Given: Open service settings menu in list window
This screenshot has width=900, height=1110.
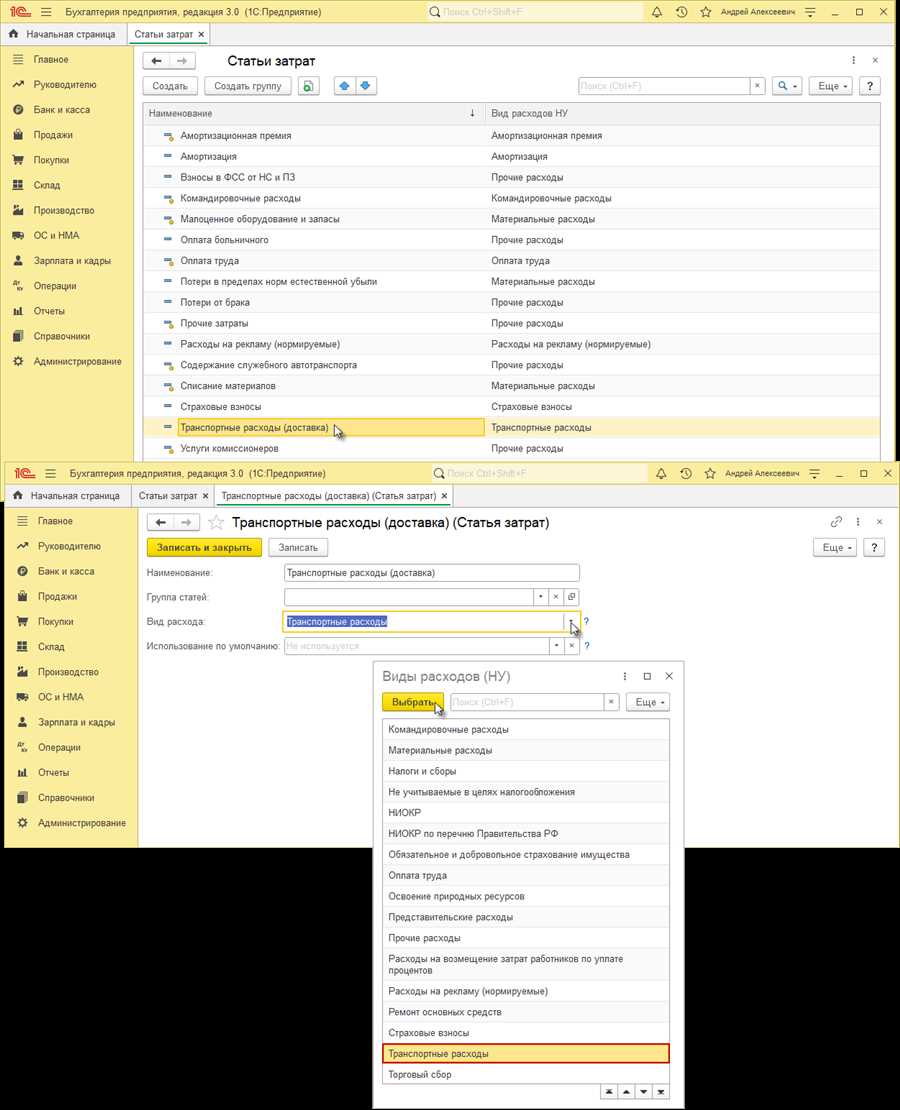Looking at the screenshot, I should coord(810,12).
